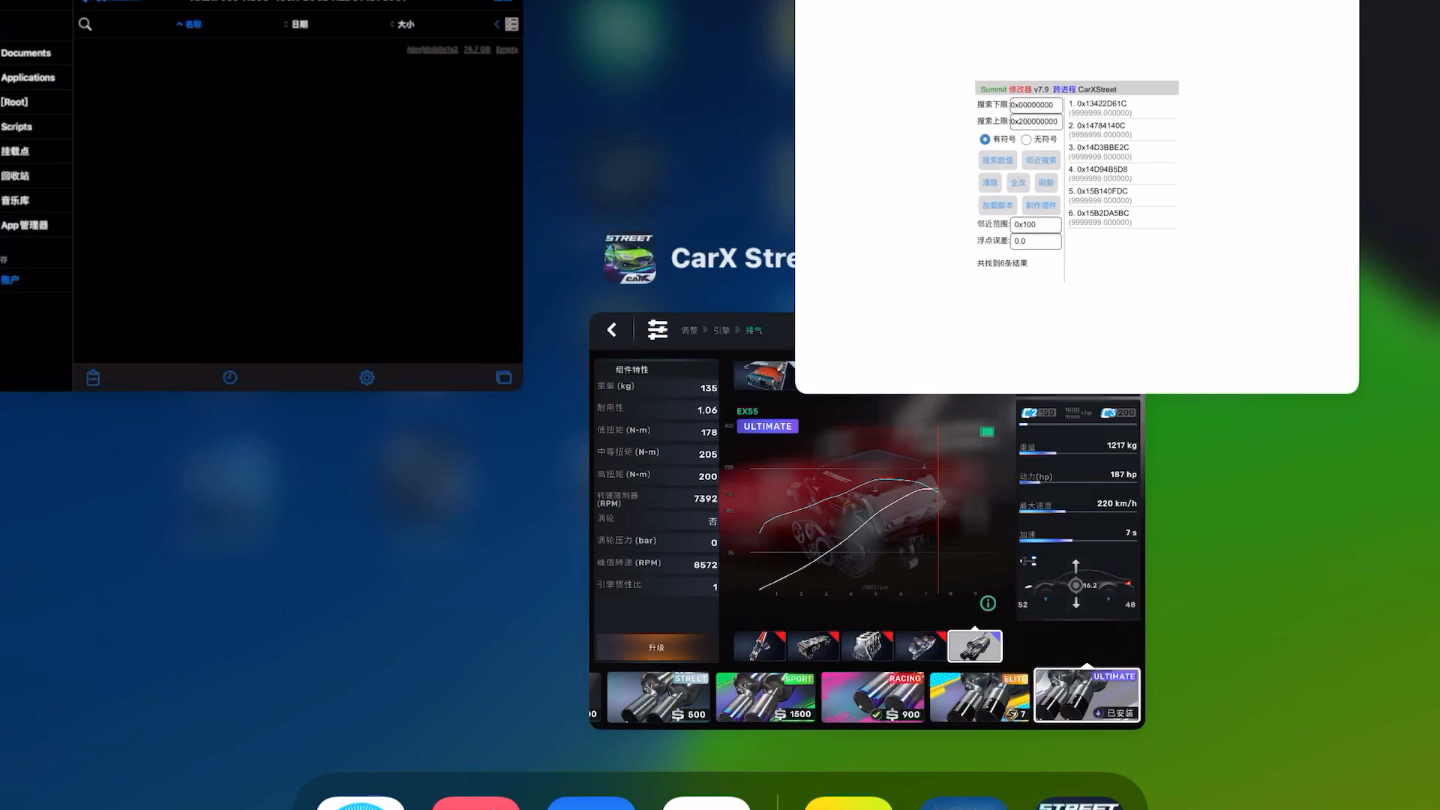Open the file manager settings gear
The image size is (1440, 810).
tap(367, 378)
